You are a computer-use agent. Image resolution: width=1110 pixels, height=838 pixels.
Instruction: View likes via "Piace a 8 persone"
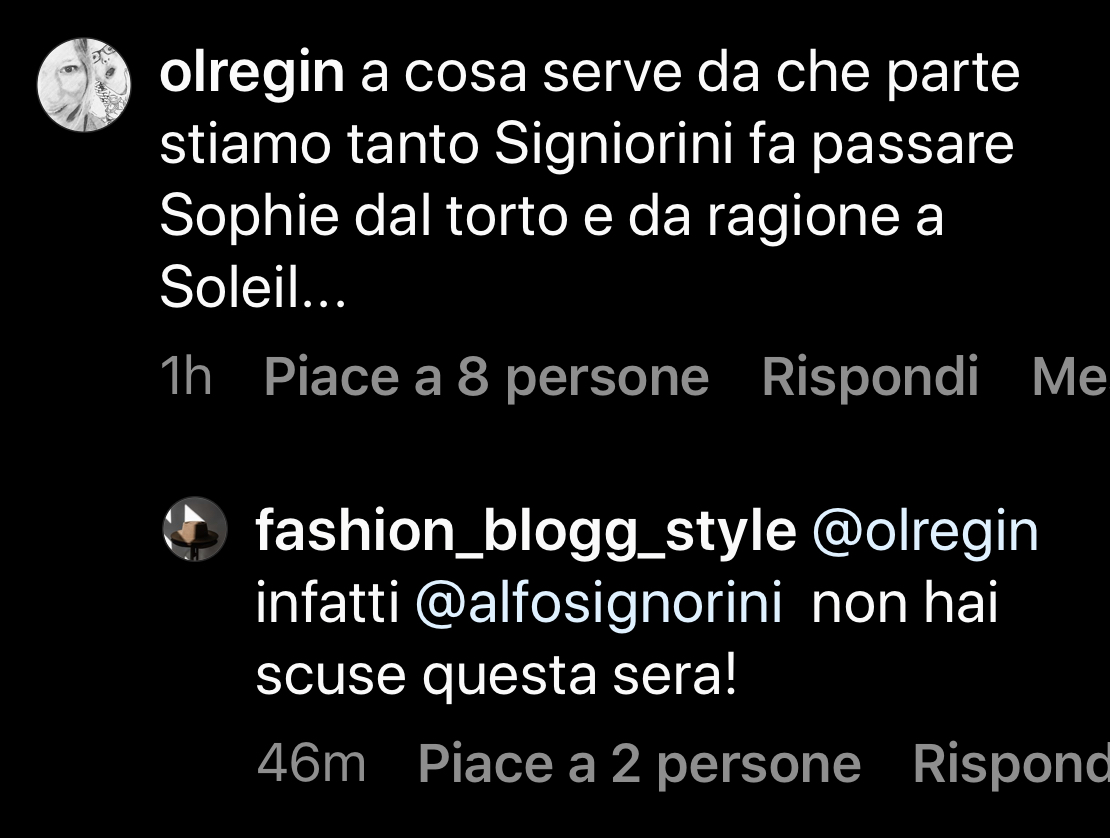(x=486, y=377)
